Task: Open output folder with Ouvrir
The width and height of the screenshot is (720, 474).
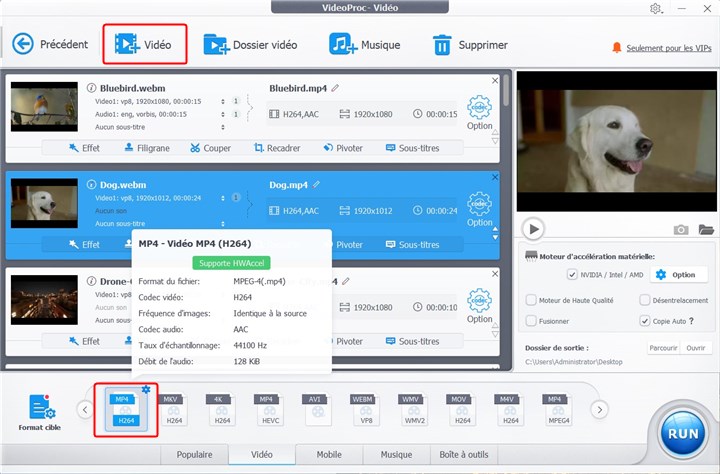Action: (696, 348)
